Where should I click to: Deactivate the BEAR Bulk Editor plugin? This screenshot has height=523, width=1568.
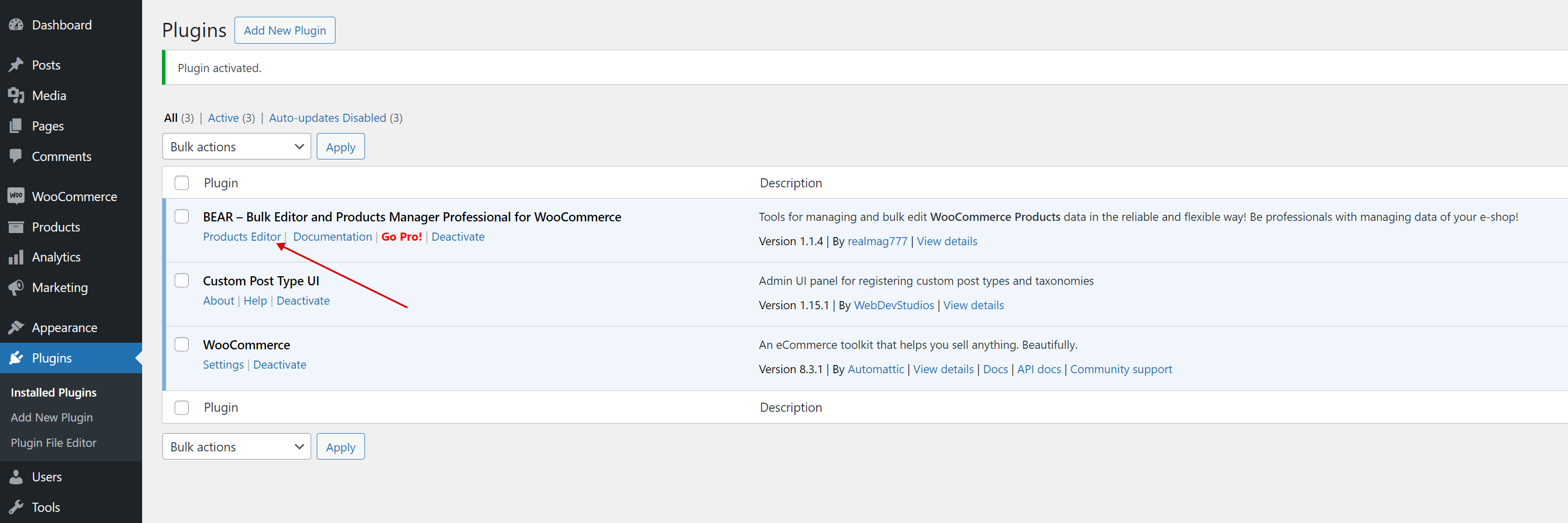tap(458, 237)
